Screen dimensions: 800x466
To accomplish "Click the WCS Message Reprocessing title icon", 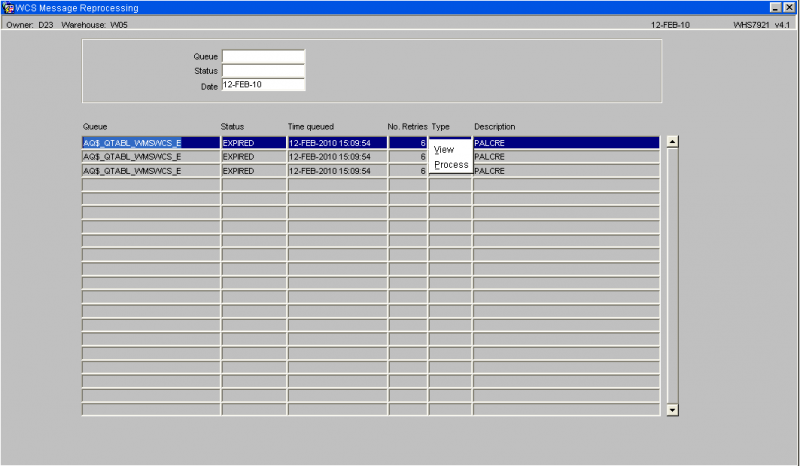I will [8, 8].
